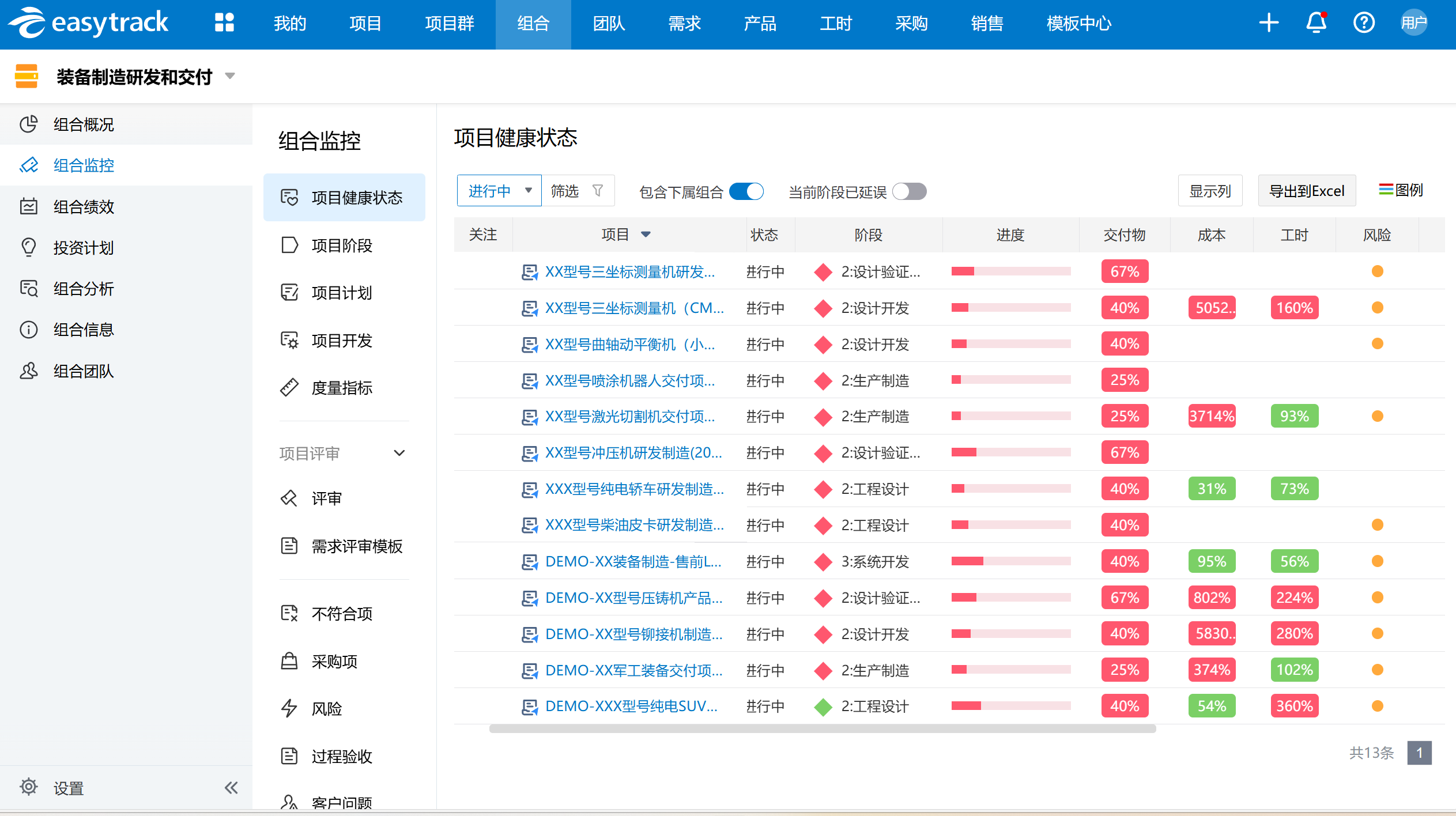The width and height of the screenshot is (1456, 816).
Task: Toggle 包含下属组合 switch off
Action: [x=746, y=191]
